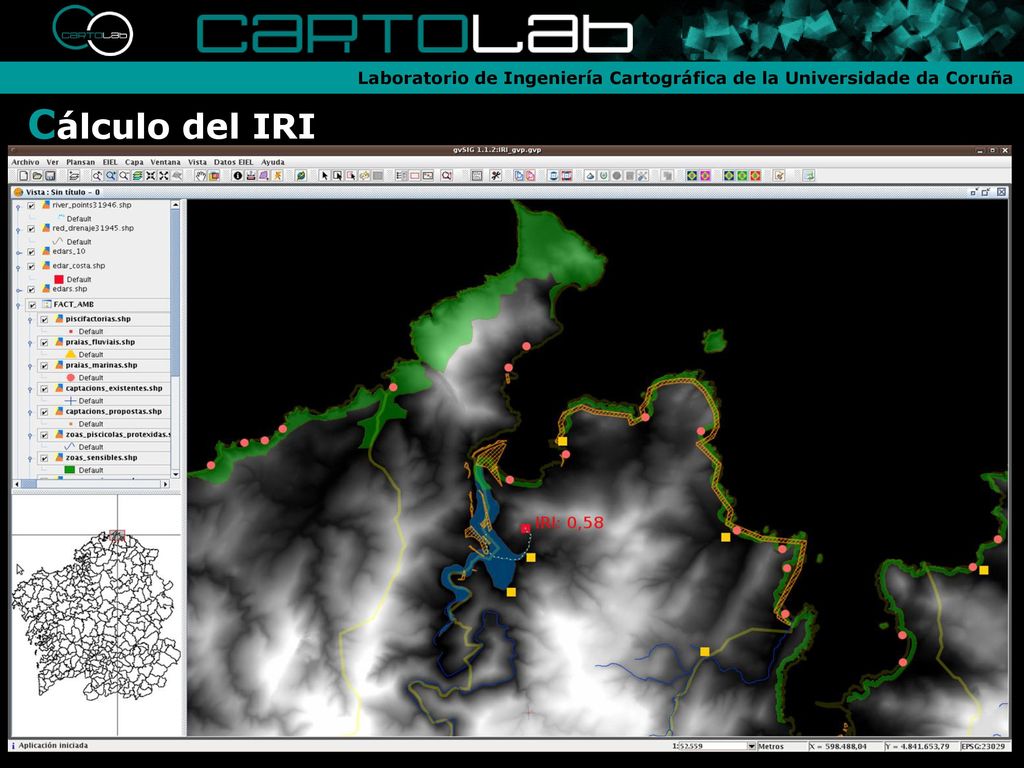Open the Archivo menu
Viewport: 1024px width, 768px height.
click(x=25, y=162)
